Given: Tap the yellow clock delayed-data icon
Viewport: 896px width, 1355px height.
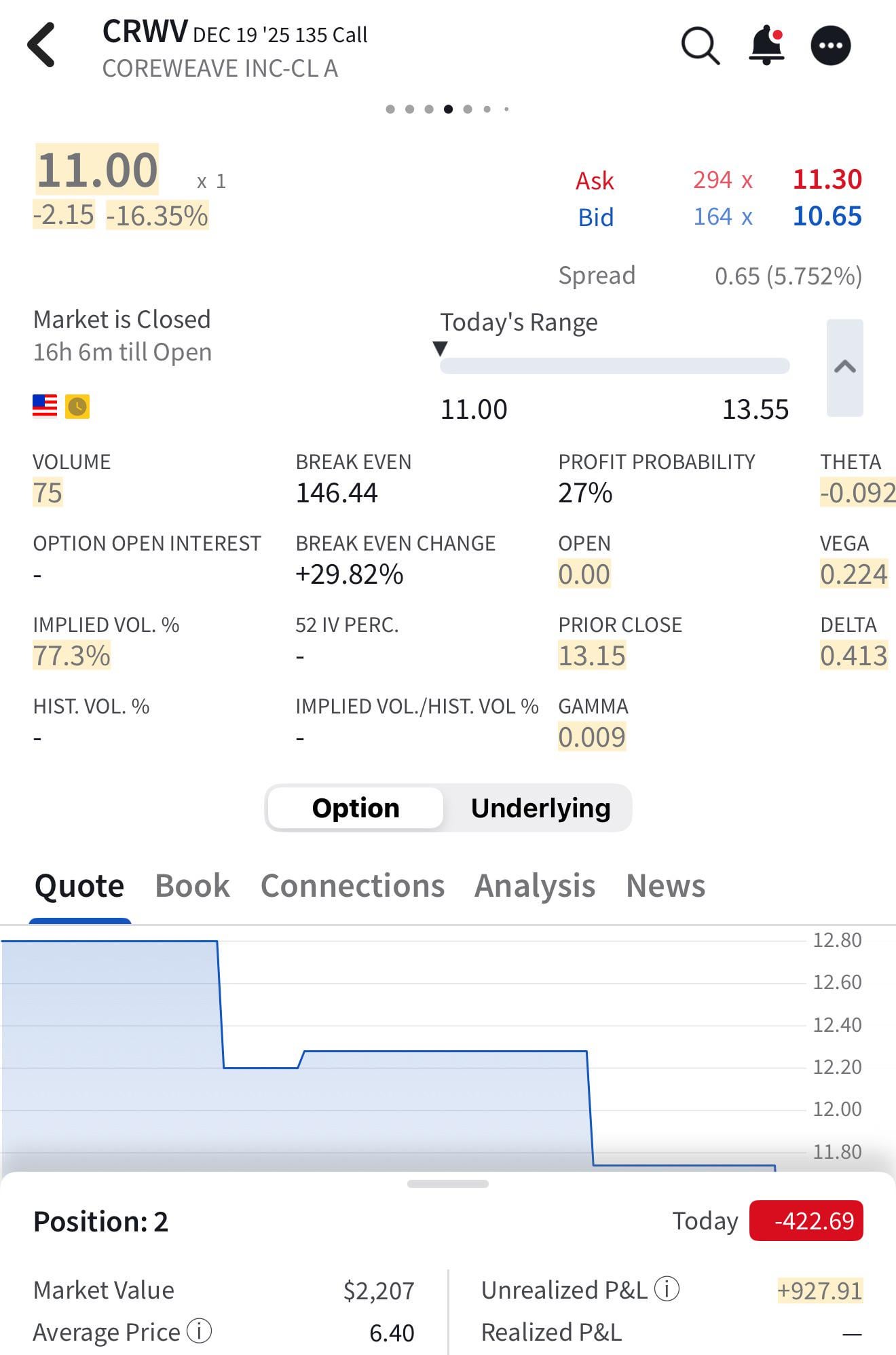Looking at the screenshot, I should 77,406.
